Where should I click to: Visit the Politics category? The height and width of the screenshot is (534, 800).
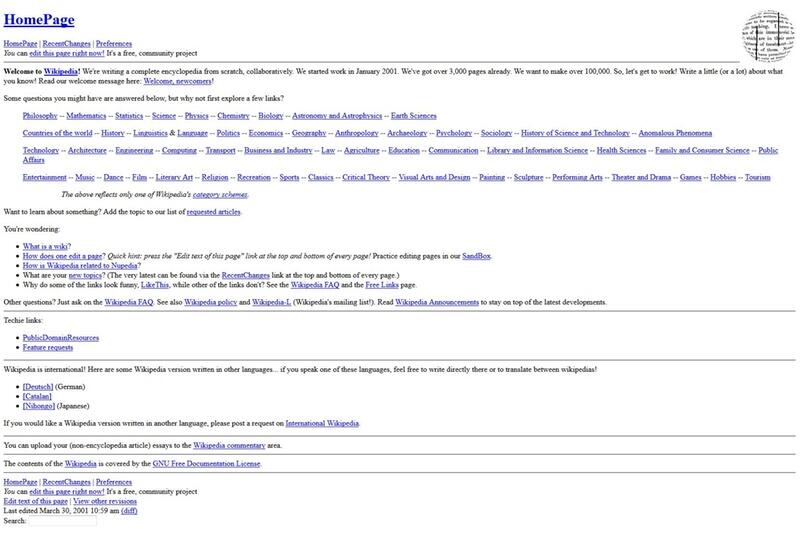coord(228,133)
